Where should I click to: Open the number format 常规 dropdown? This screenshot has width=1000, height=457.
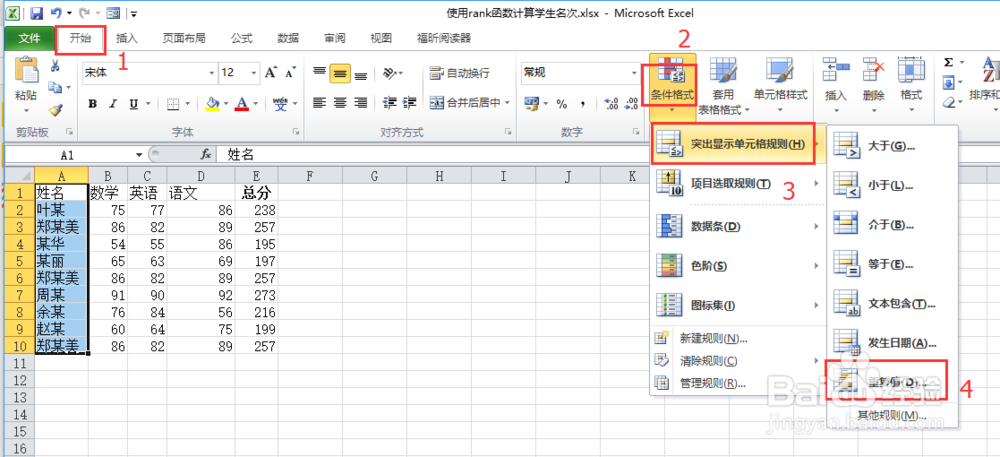633,73
